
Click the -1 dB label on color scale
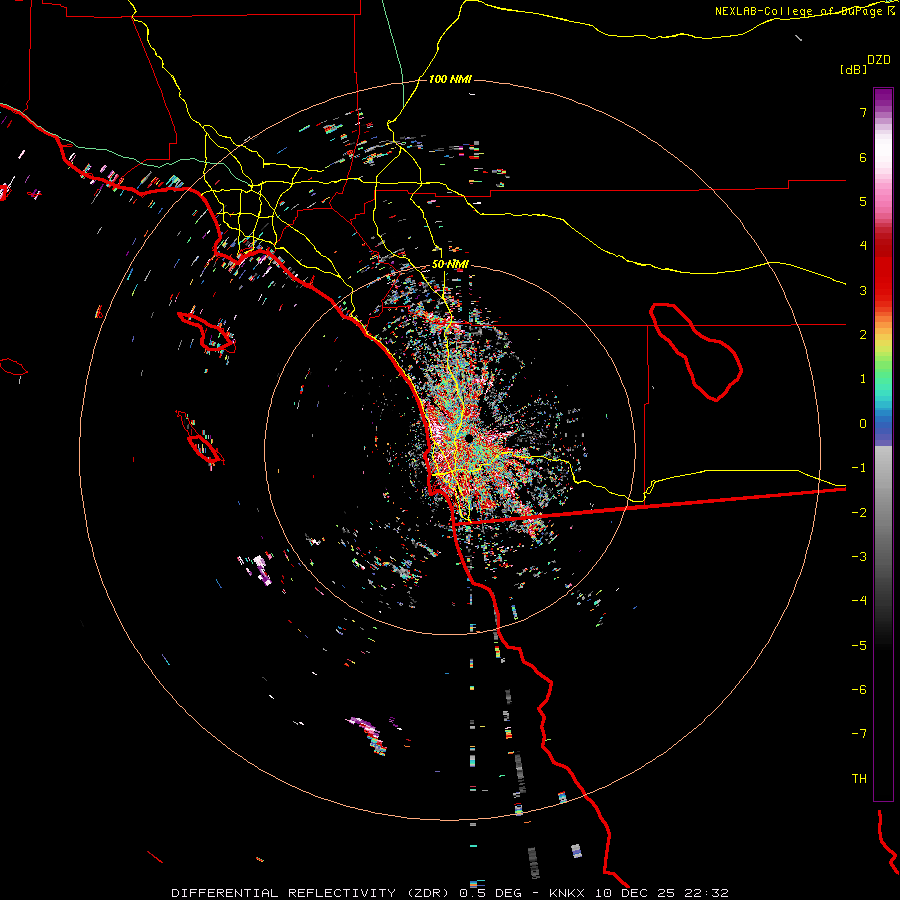(x=859, y=468)
